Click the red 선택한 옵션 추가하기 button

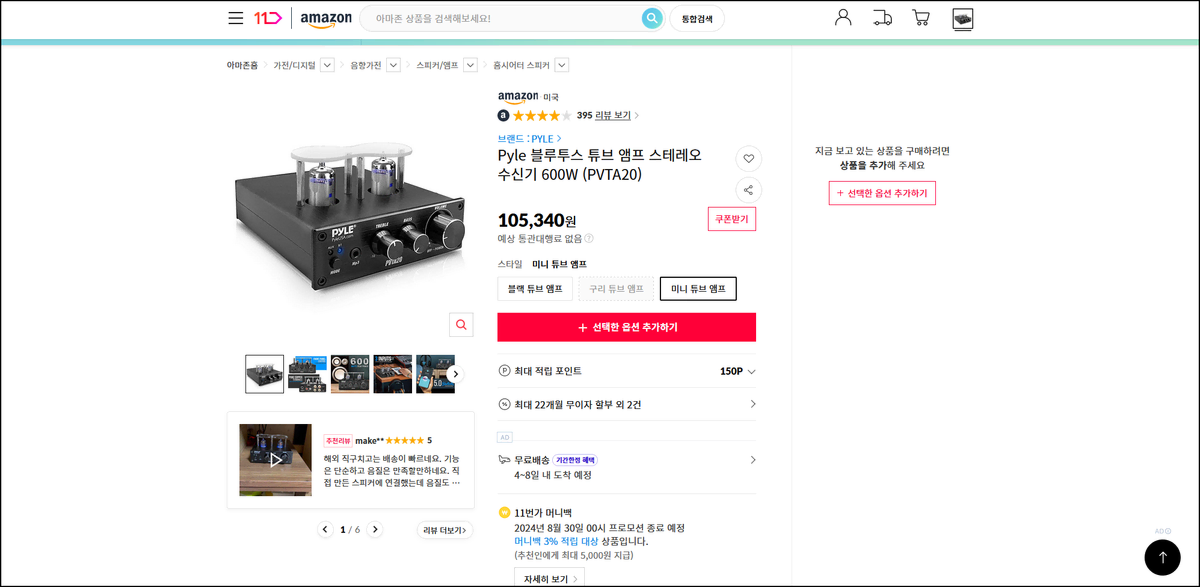pyautogui.click(x=627, y=327)
